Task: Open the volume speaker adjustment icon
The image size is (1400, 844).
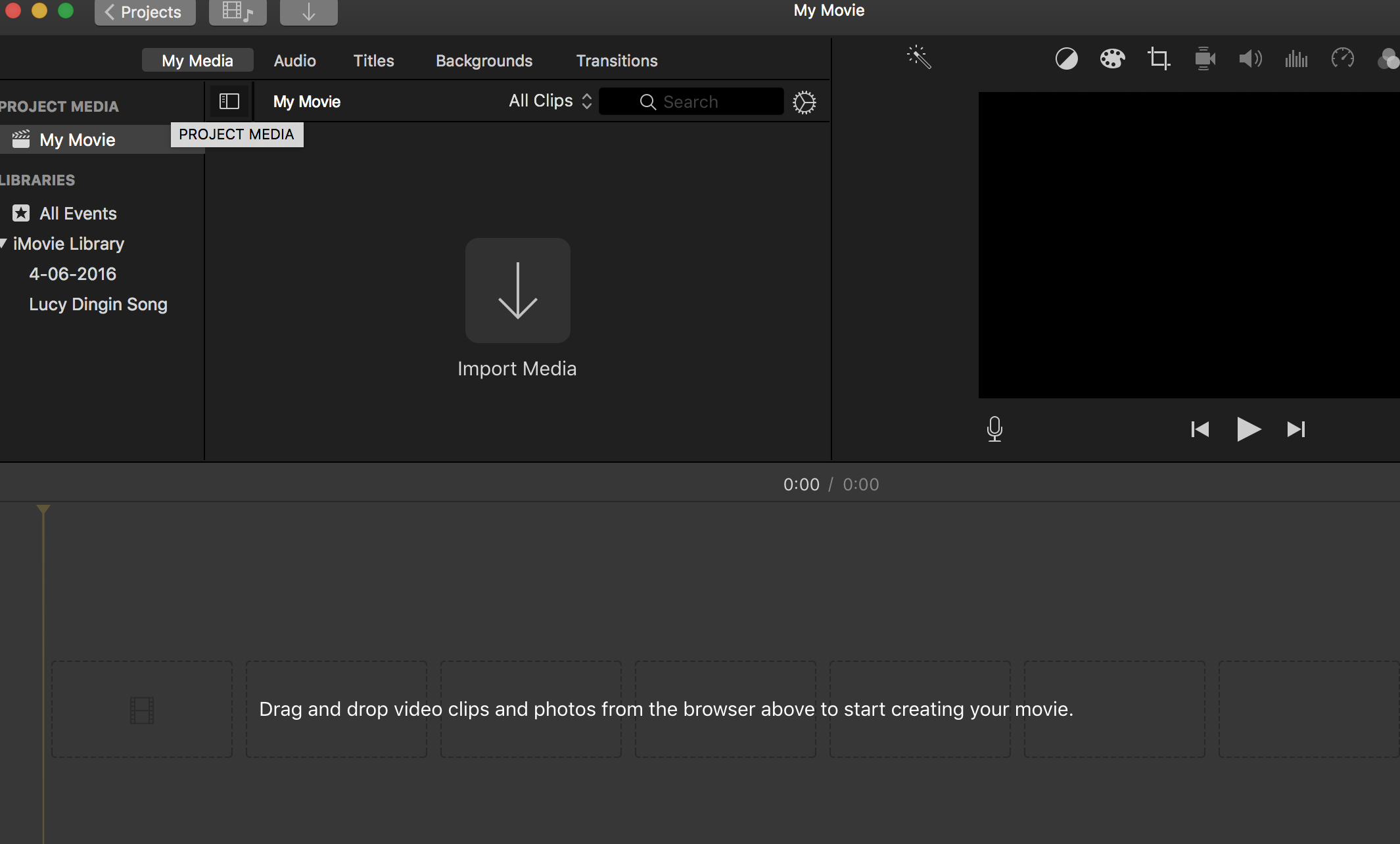Action: pyautogui.click(x=1250, y=59)
